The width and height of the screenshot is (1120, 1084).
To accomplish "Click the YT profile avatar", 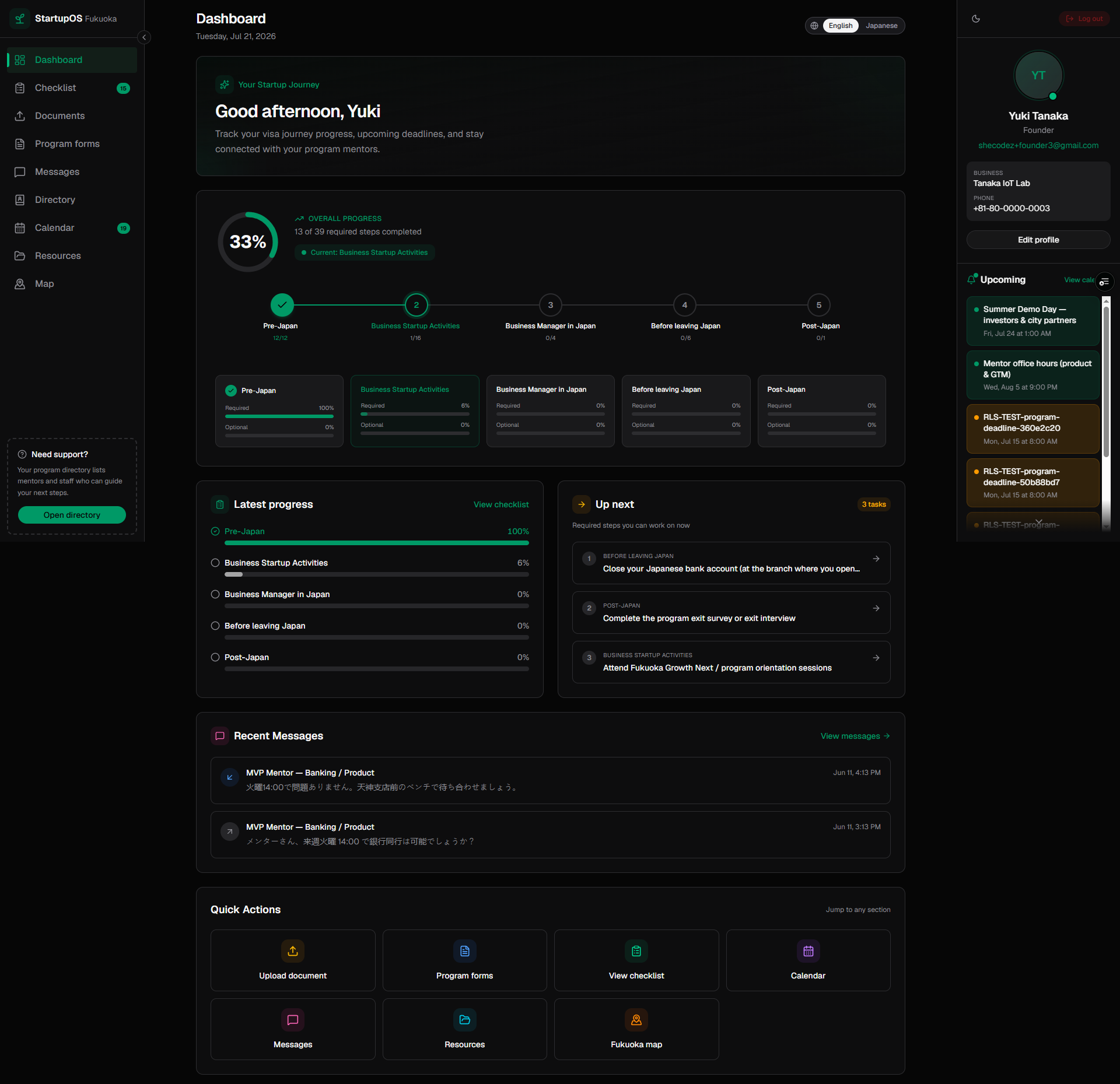I will (1038, 76).
